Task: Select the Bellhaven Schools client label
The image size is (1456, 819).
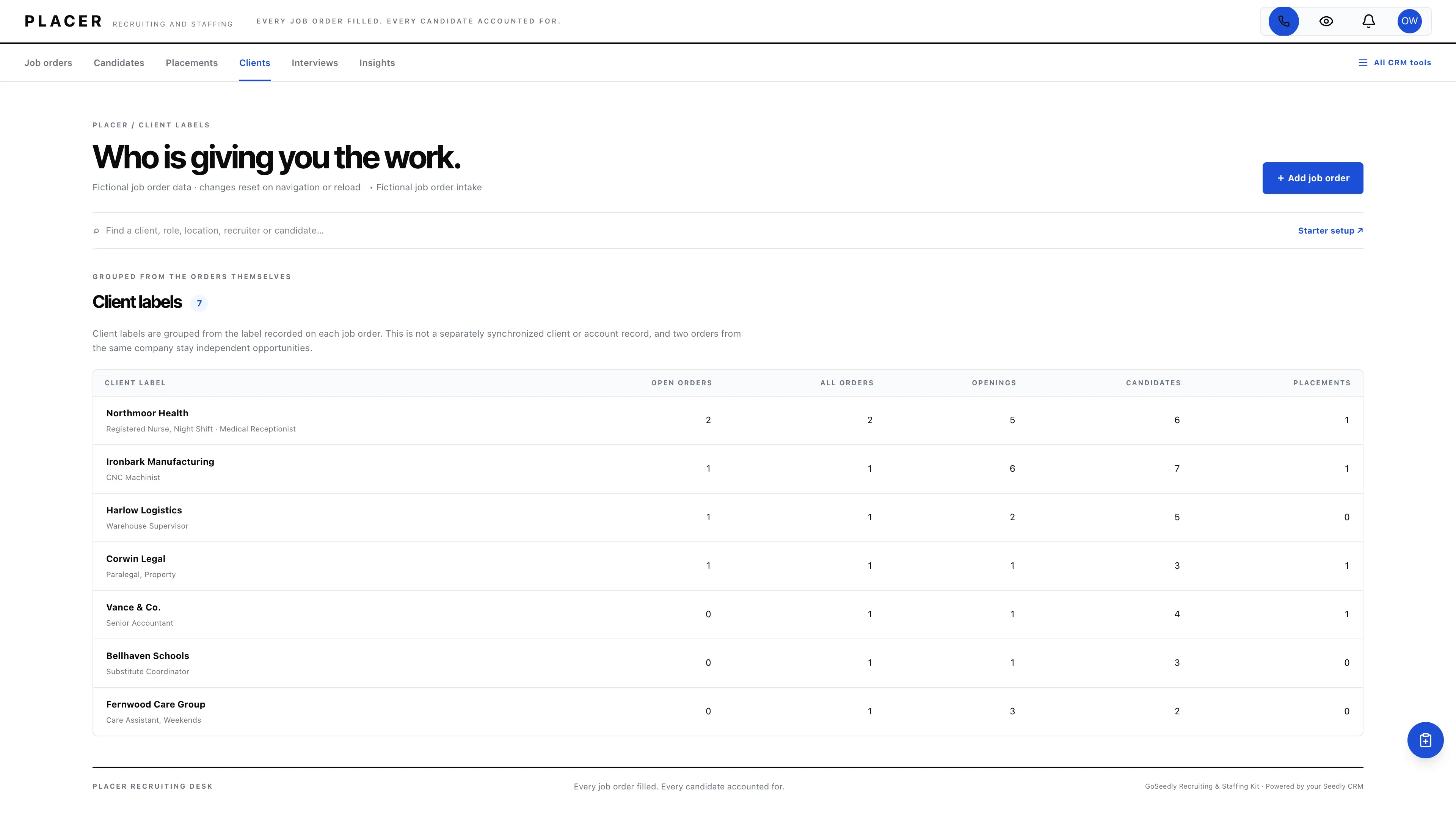Action: pos(147,656)
